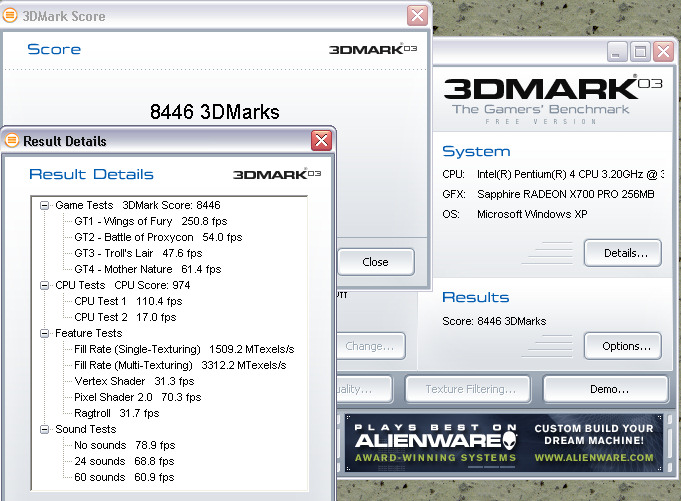Viewport: 681px width, 501px height.
Task: Select the GT3 - Troll's Lair row
Action: click(x=138, y=254)
